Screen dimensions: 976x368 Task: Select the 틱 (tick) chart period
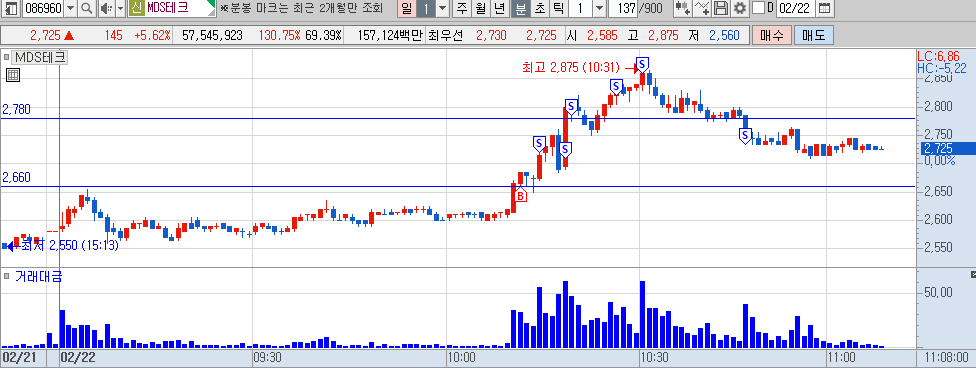[x=558, y=9]
